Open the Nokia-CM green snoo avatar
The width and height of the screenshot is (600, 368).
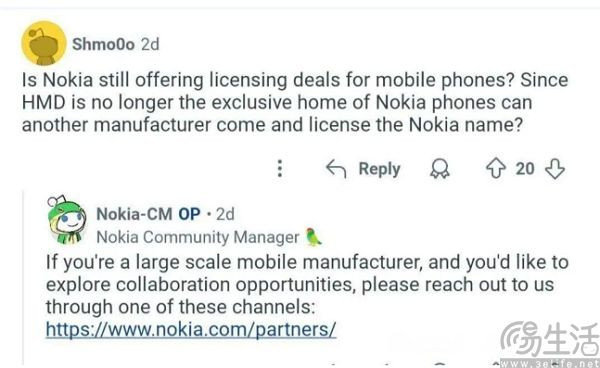(x=67, y=220)
